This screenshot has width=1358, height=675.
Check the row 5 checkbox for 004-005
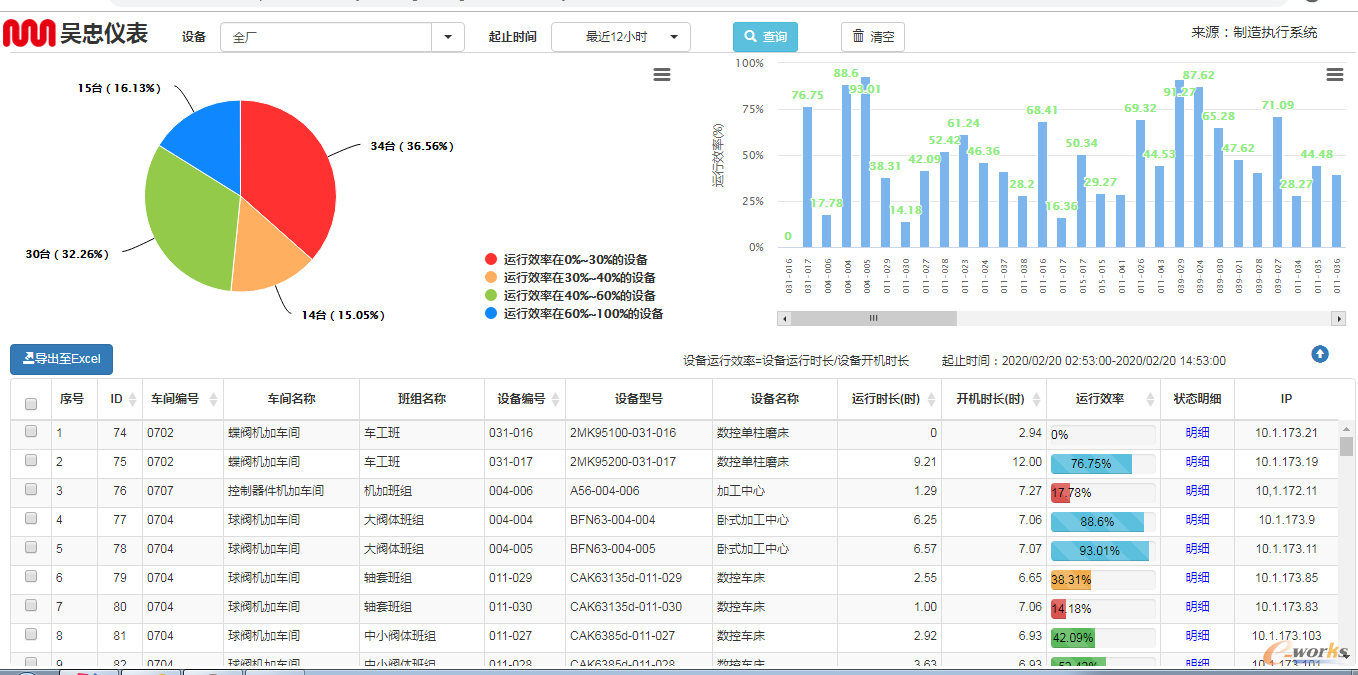(31, 547)
